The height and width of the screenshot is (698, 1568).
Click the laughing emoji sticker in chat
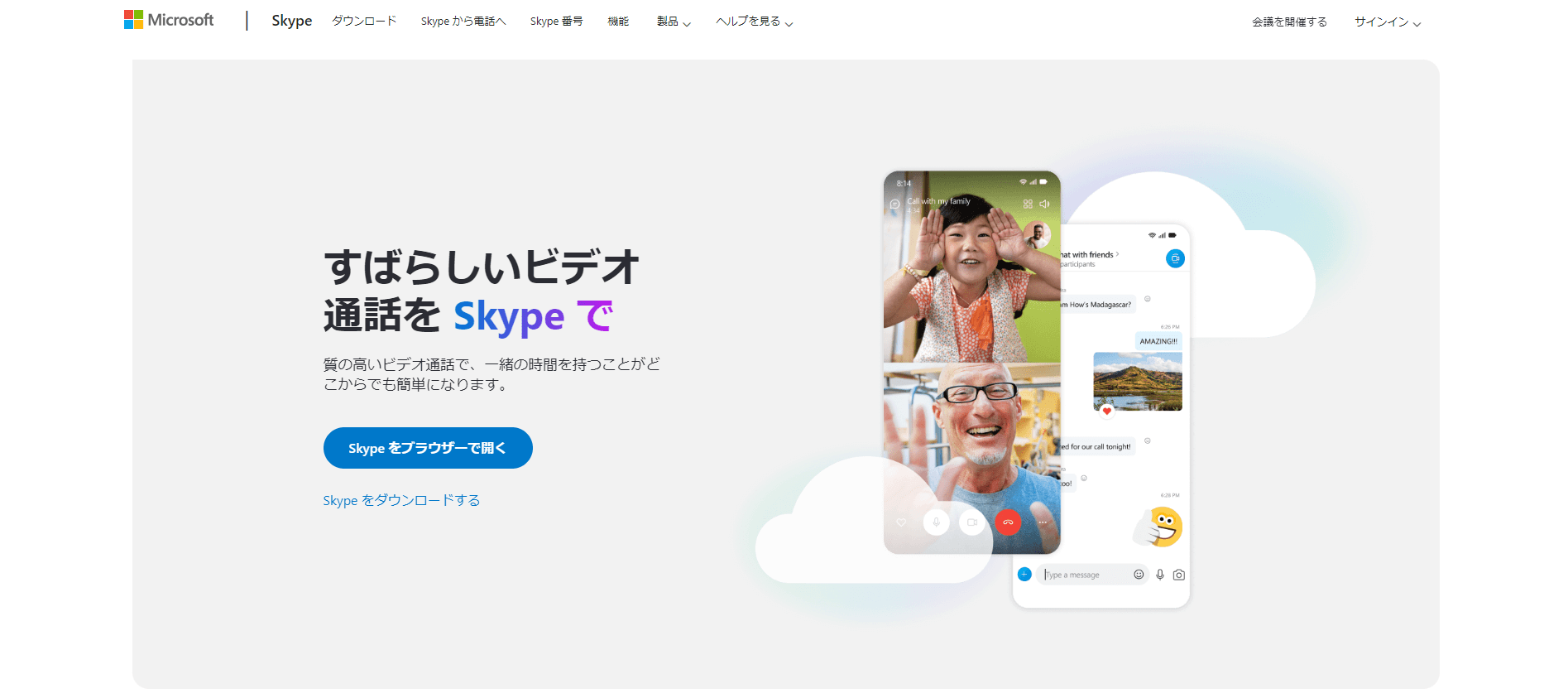[x=1160, y=527]
